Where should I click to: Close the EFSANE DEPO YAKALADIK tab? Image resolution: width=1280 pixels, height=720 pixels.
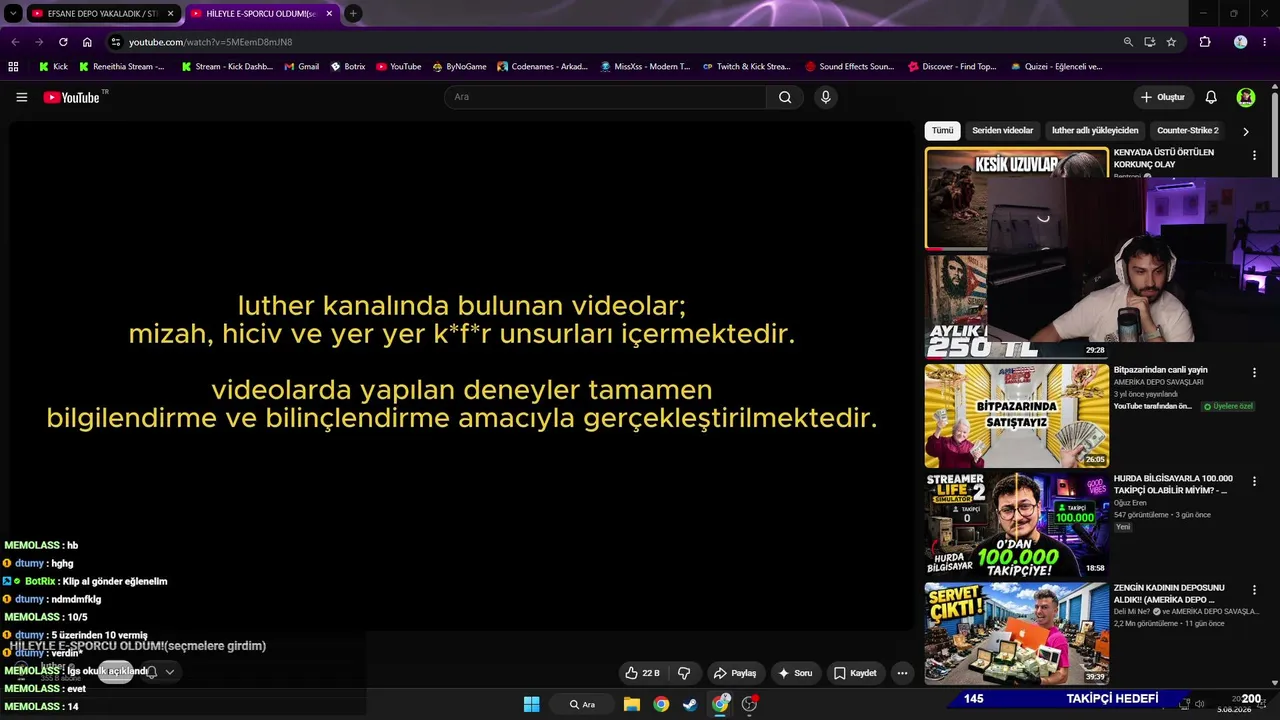pos(170,14)
